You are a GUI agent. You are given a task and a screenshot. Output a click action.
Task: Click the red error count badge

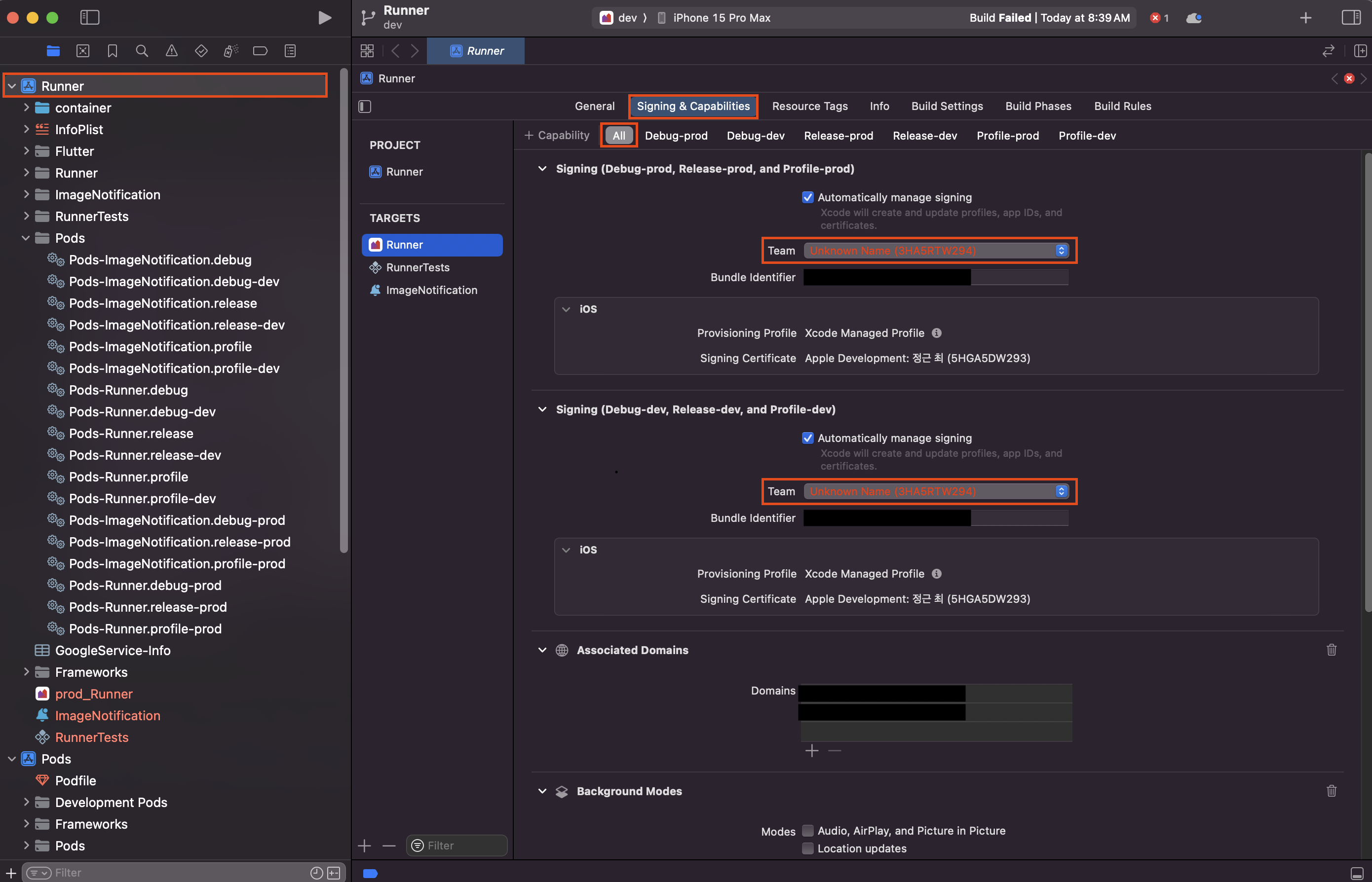pos(1159,18)
